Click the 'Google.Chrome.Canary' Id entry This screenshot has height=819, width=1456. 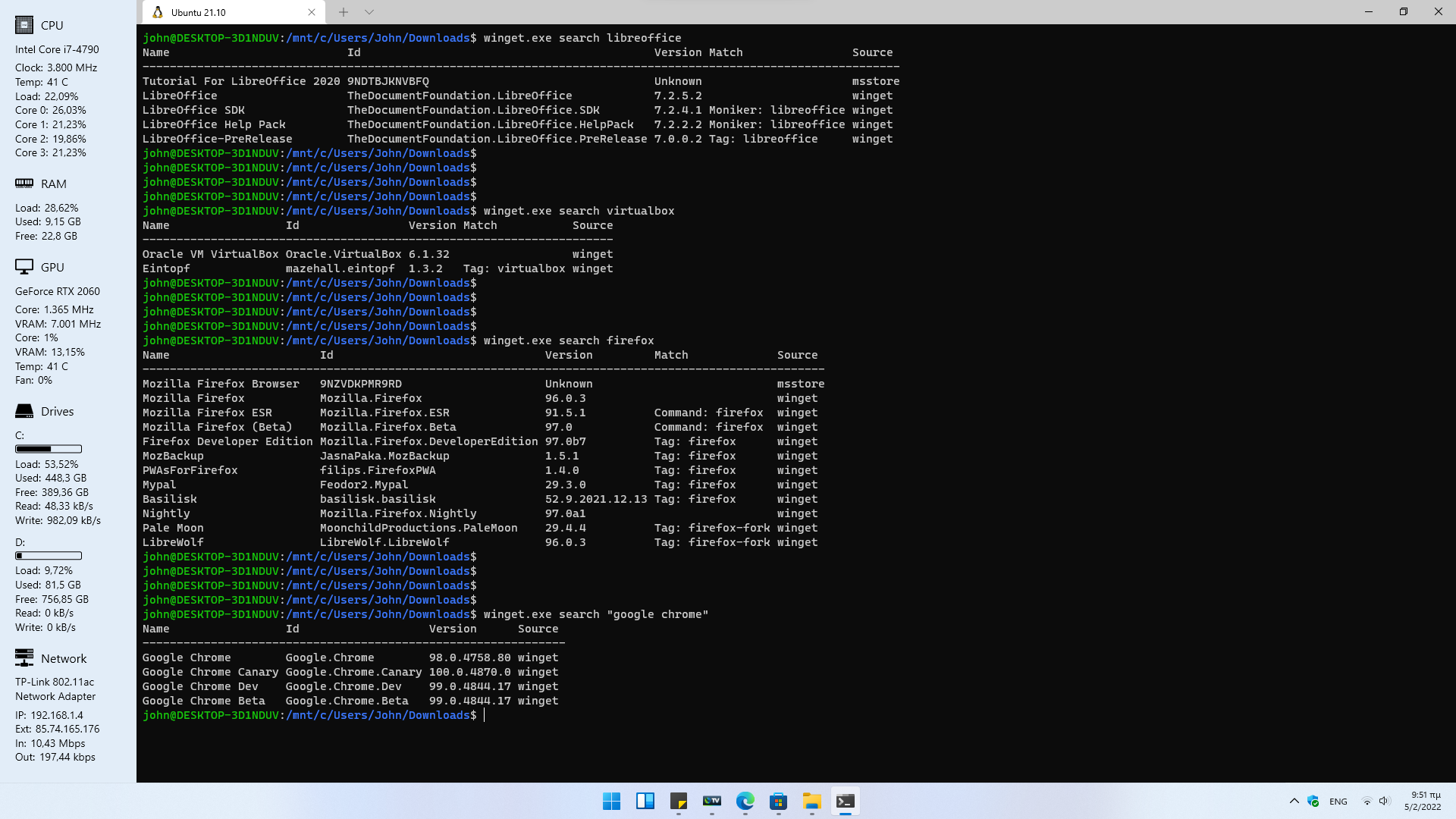353,672
